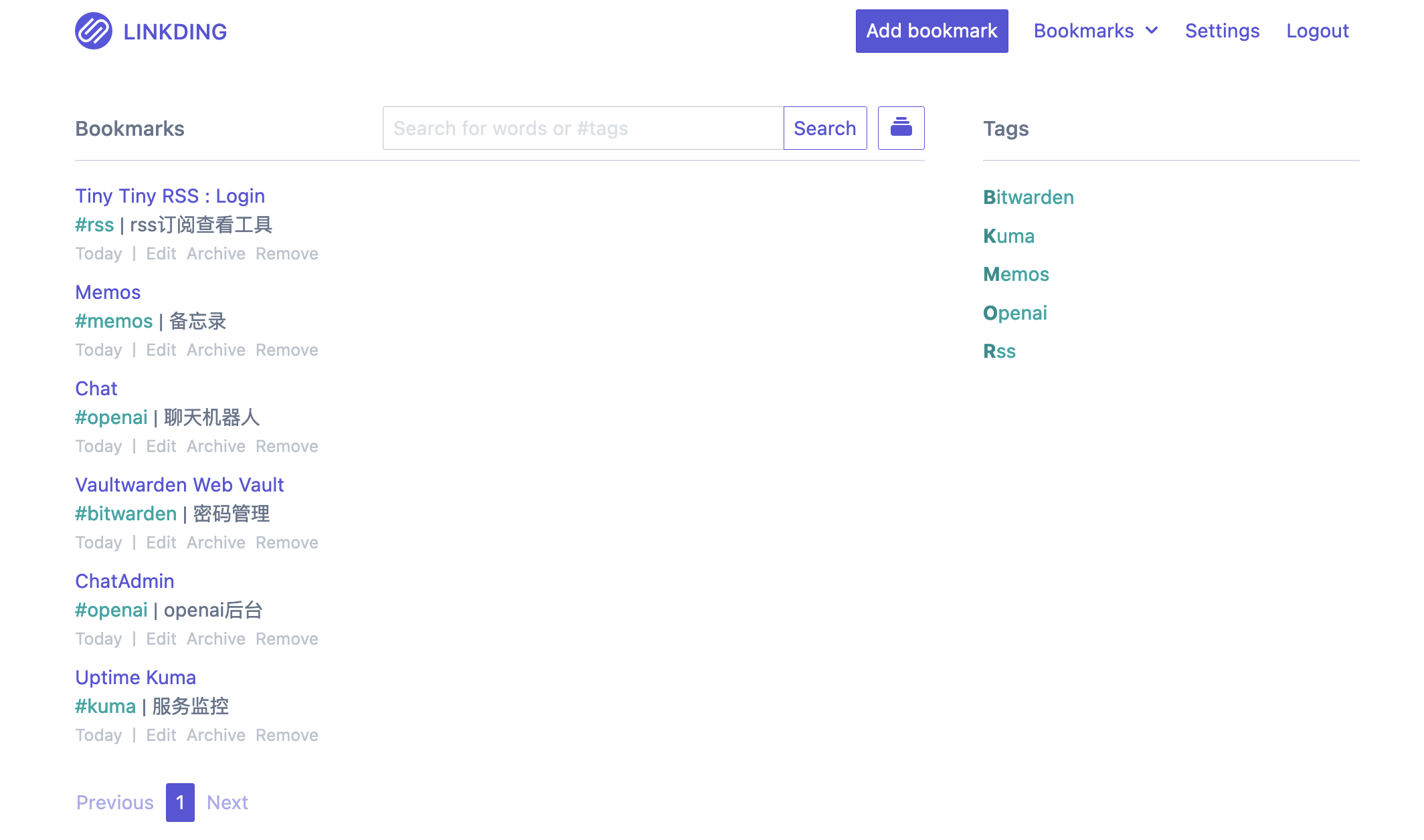The height and width of the screenshot is (840, 1424).
Task: Click the description '密码管理'
Action: (232, 514)
